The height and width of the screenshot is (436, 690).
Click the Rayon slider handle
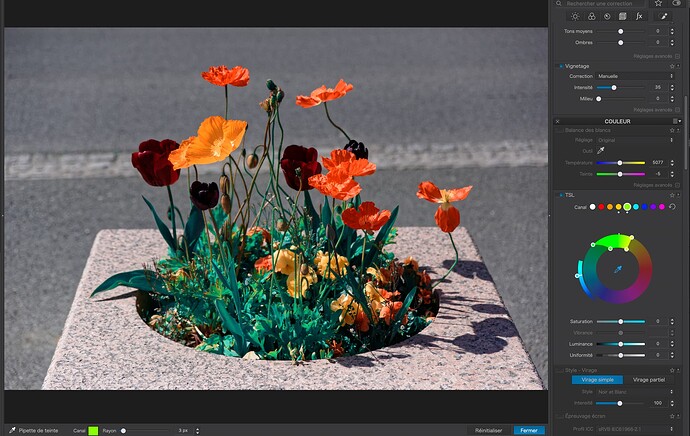click(x=123, y=431)
